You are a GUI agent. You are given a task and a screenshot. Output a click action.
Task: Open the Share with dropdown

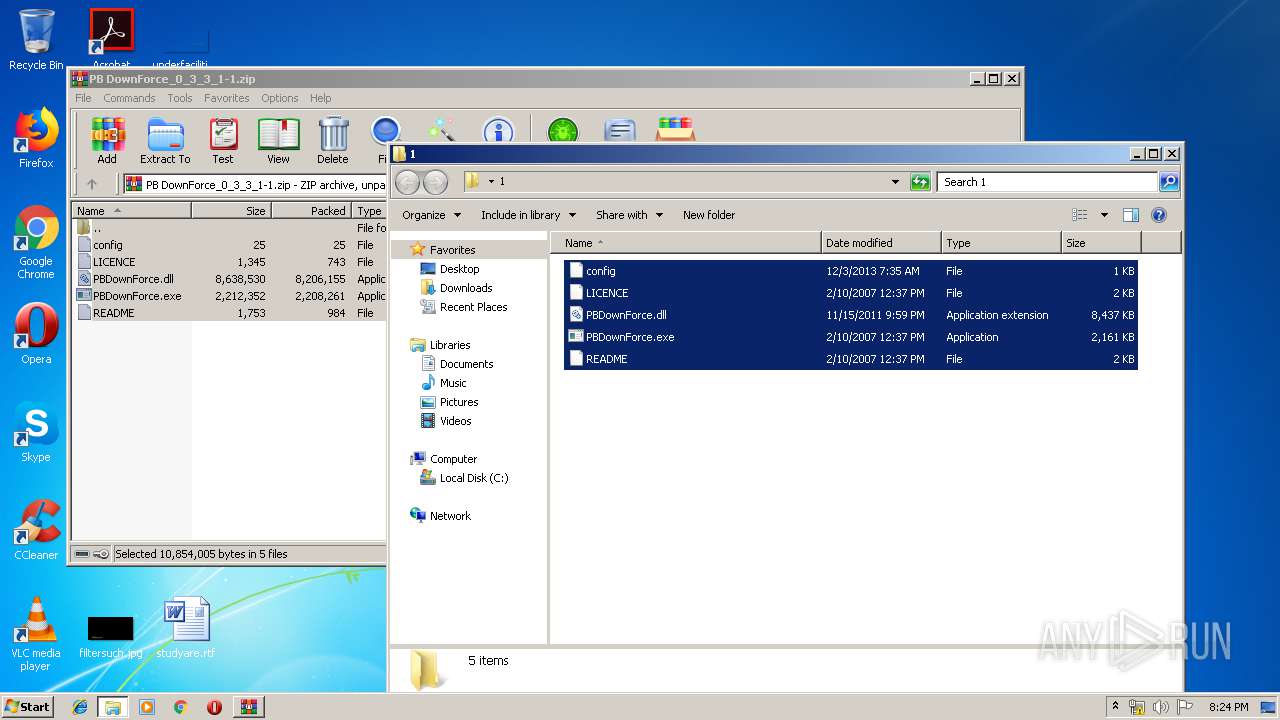pyautogui.click(x=629, y=215)
